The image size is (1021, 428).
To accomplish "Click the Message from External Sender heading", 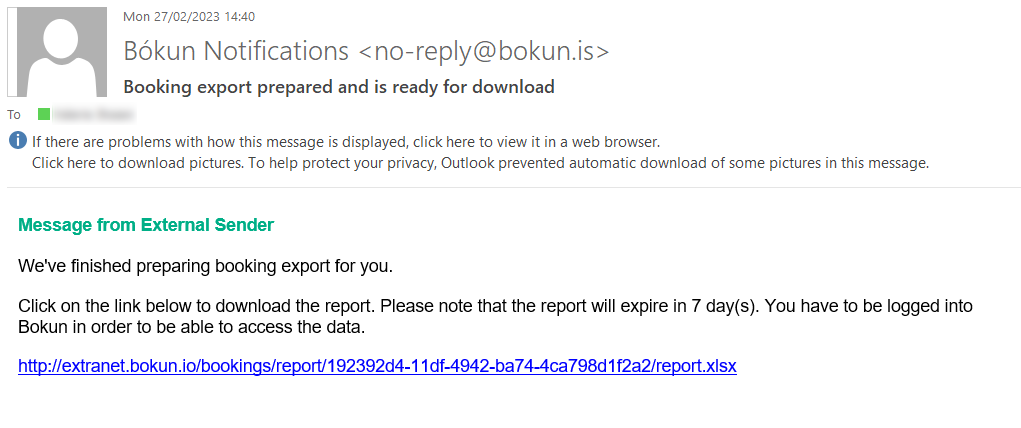I will pos(146,225).
